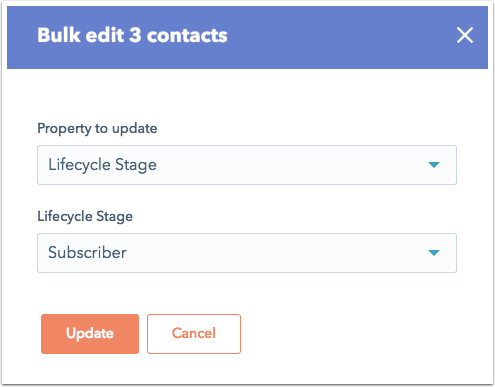The image size is (495, 387).
Task: Open the Property to update dropdown
Action: [x=247, y=165]
